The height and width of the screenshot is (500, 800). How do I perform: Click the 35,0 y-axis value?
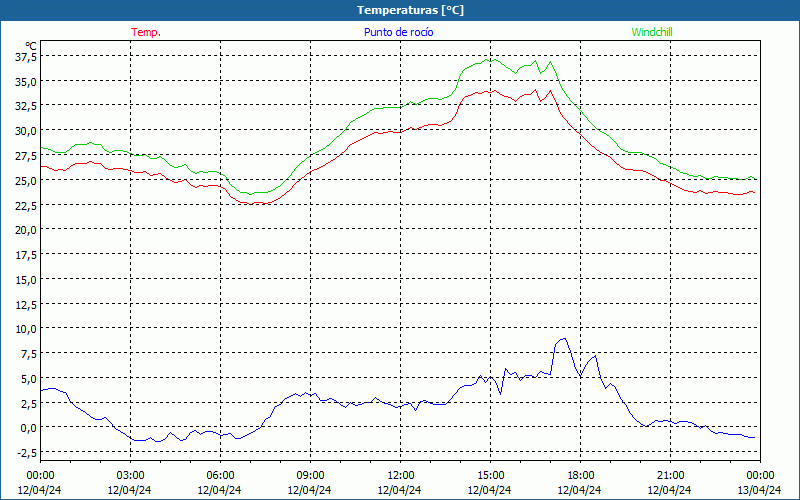(26, 82)
